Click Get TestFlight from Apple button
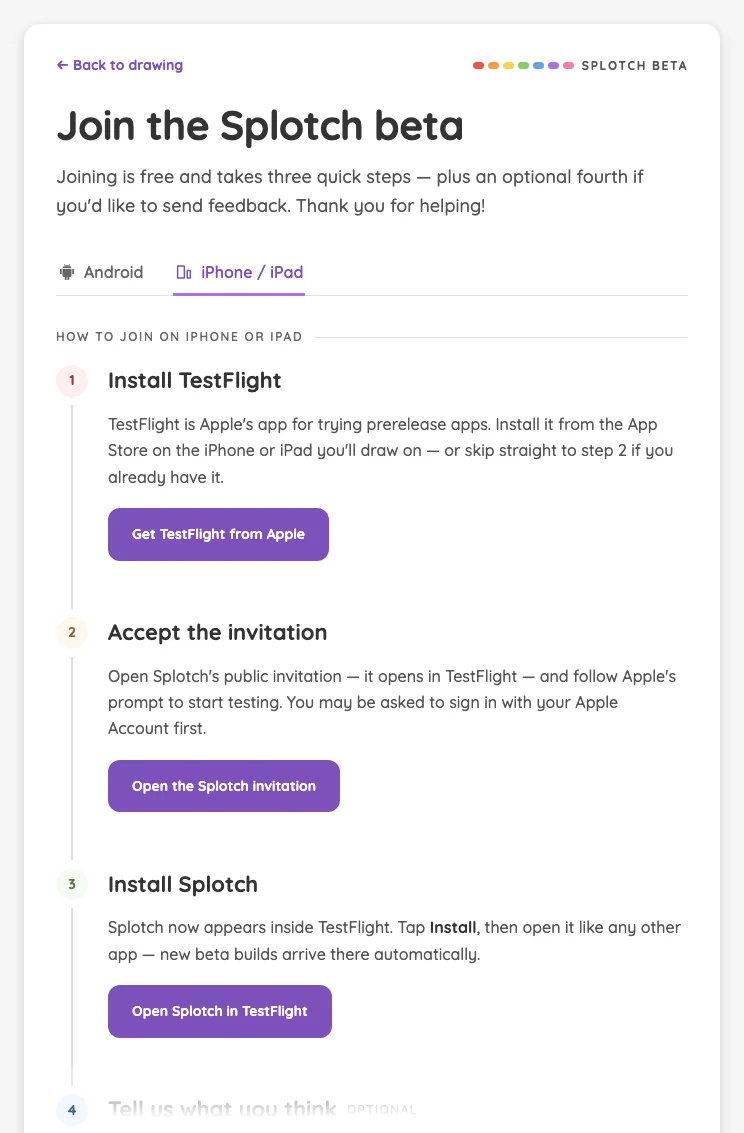This screenshot has width=744, height=1133. [218, 534]
